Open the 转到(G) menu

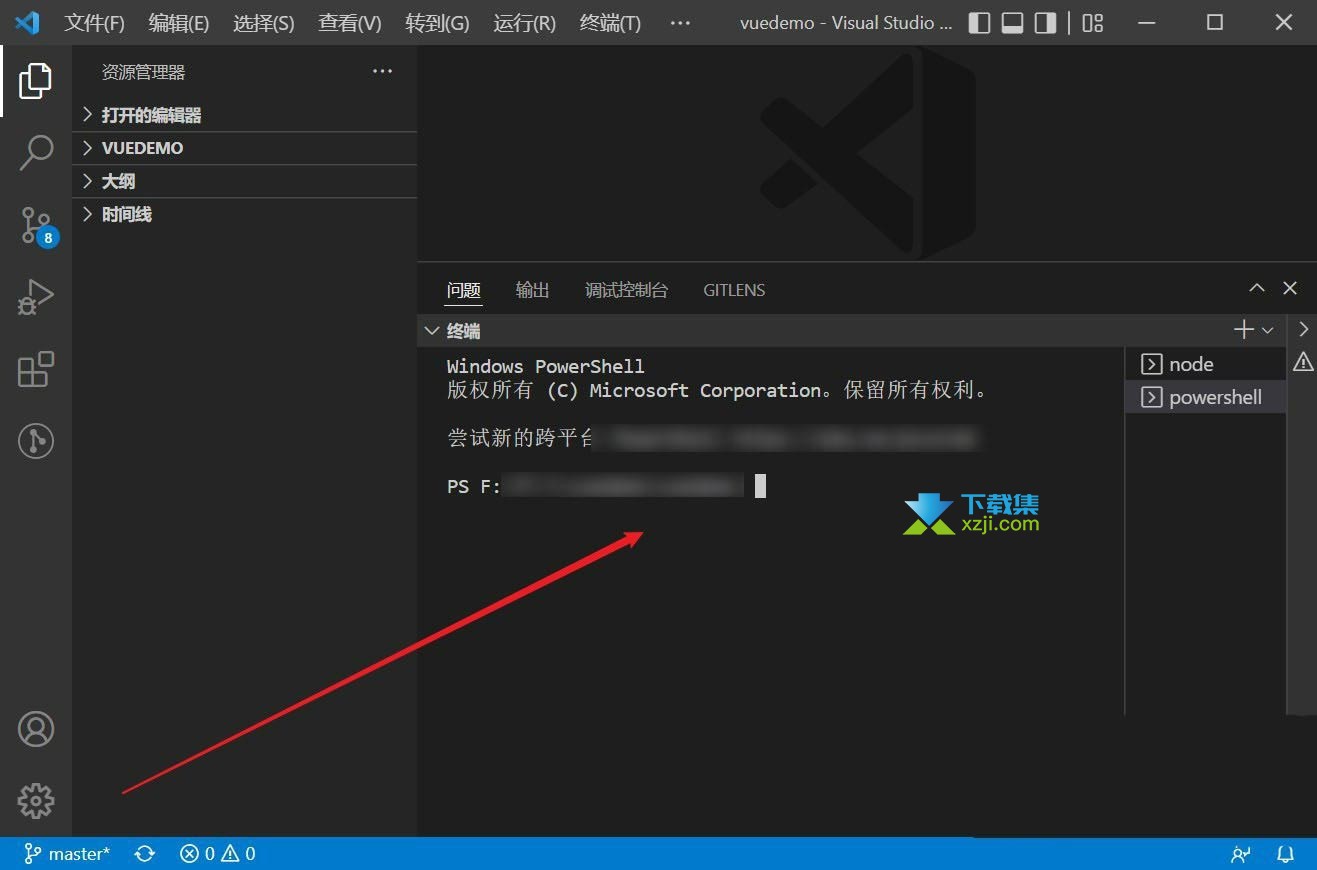click(x=437, y=23)
